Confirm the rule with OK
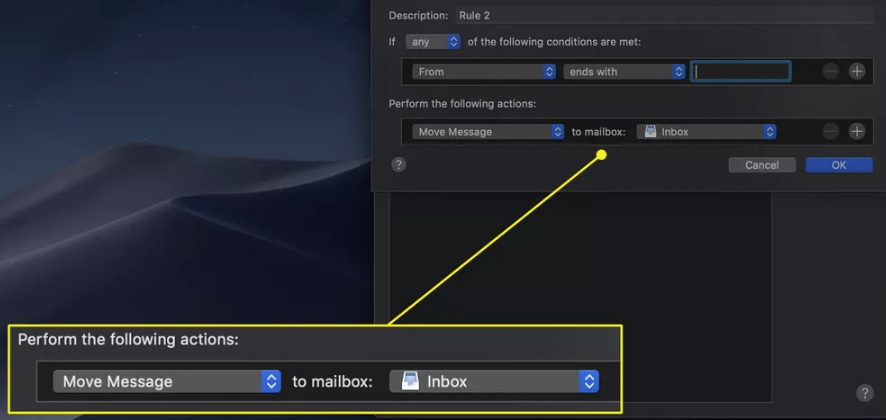This screenshot has height=420, width=886. [839, 165]
